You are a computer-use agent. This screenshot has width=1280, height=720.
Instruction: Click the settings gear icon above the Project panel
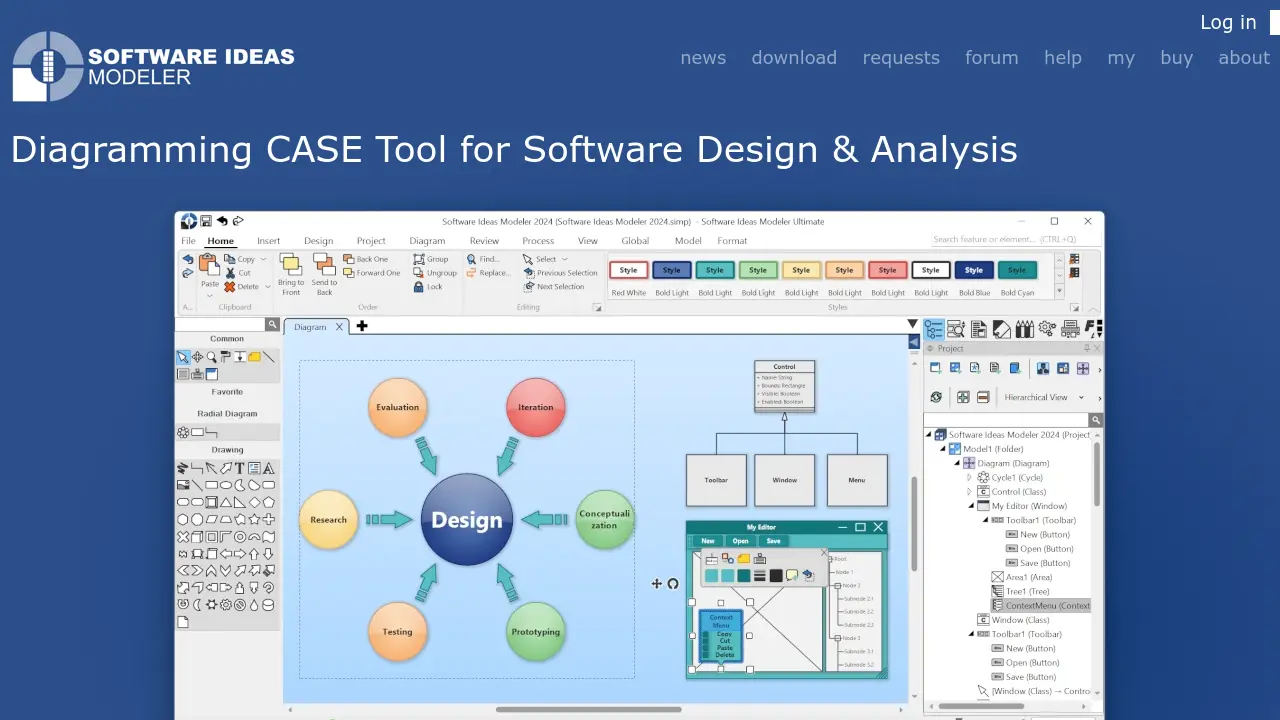(x=1046, y=328)
